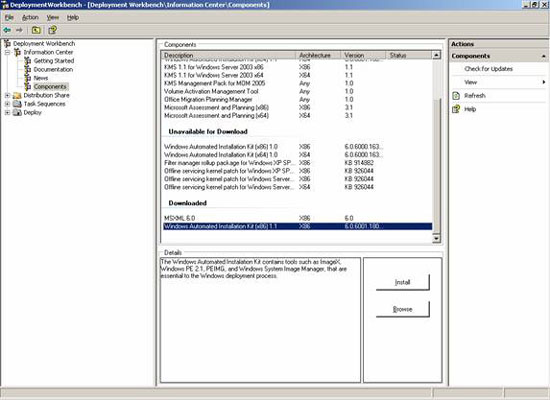Expand the Task Sequences tree node
Screen dimensions: 550x400
coord(7,104)
